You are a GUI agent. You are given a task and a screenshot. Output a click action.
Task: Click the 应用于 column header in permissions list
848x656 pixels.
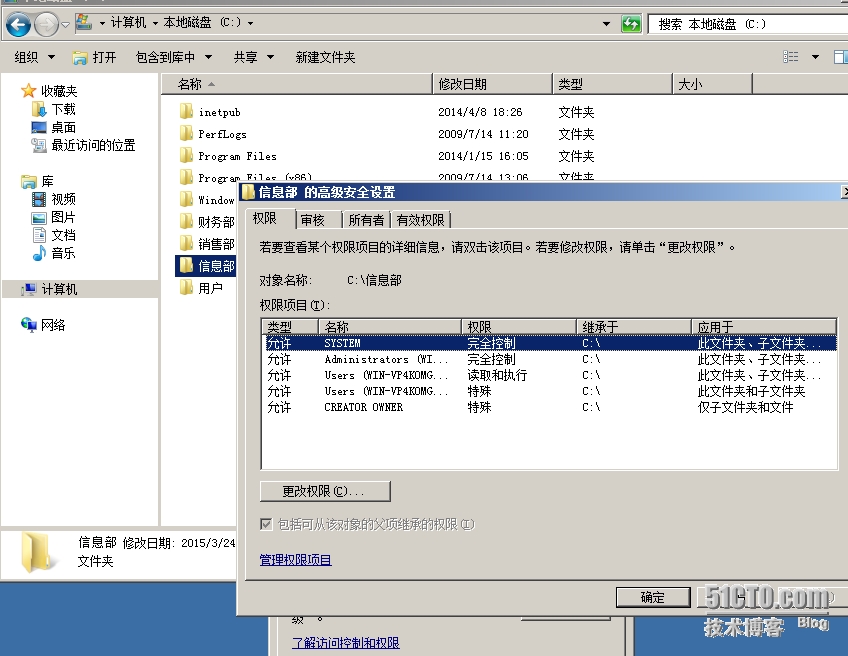pos(764,327)
